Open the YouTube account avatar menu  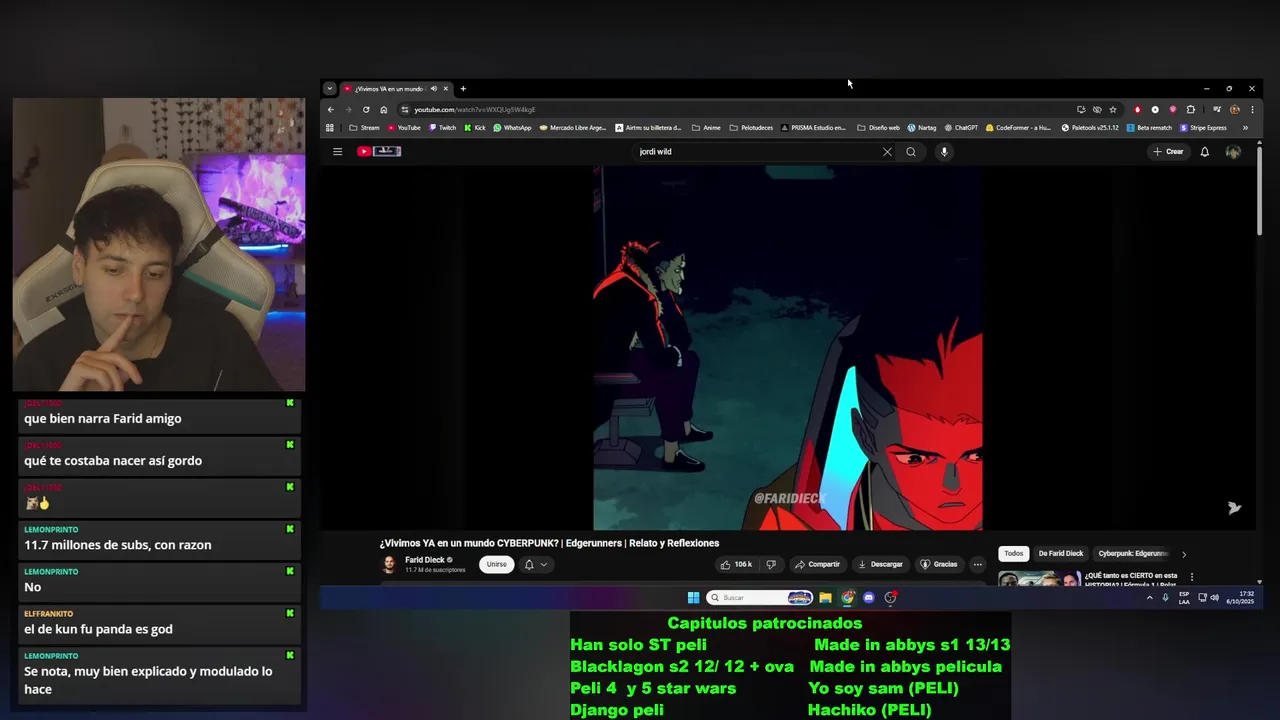[1233, 152]
